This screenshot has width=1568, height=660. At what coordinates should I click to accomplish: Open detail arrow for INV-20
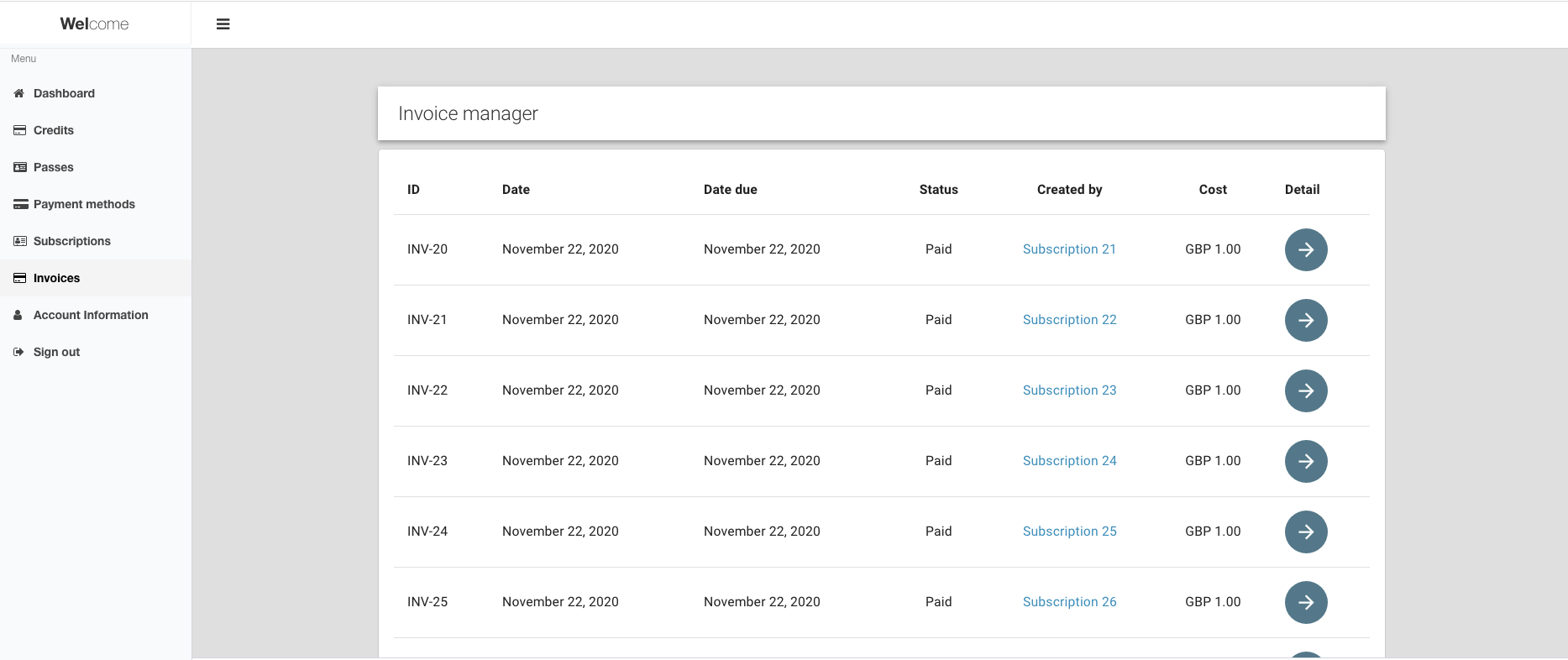[x=1306, y=249]
